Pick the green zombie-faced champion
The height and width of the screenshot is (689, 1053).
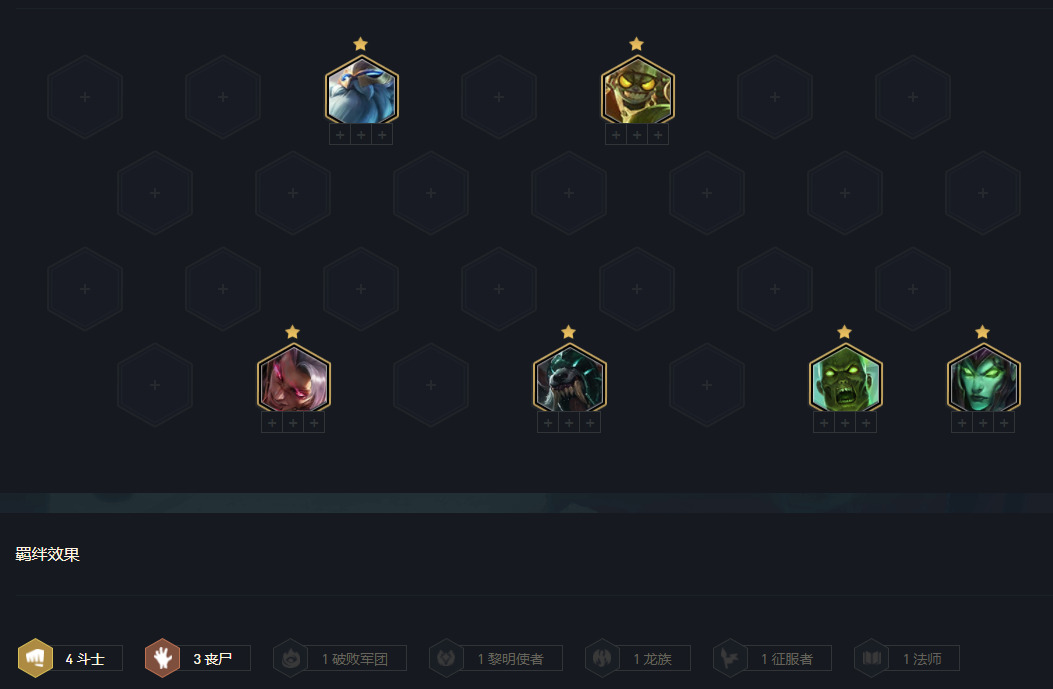tap(845, 379)
